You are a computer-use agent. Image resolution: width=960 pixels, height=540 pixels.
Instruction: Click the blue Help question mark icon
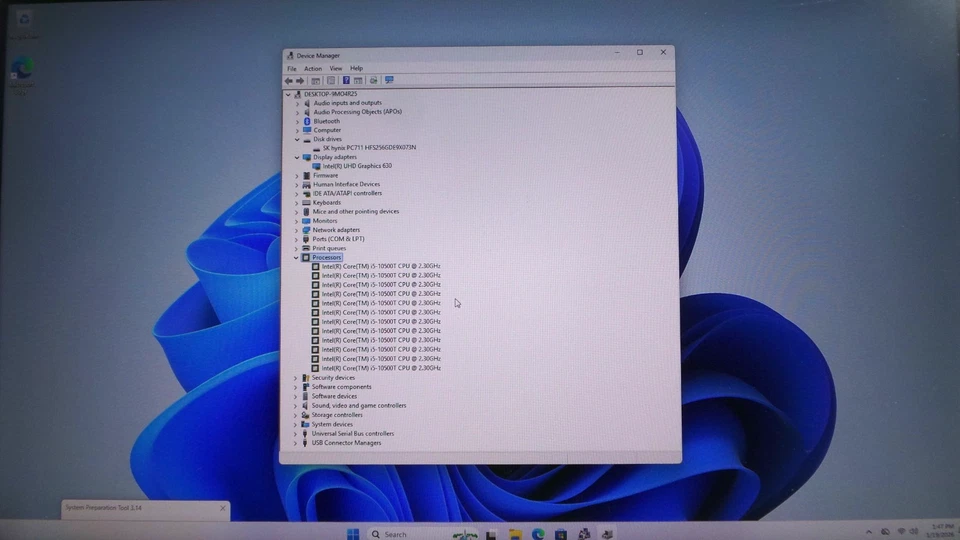pos(346,80)
